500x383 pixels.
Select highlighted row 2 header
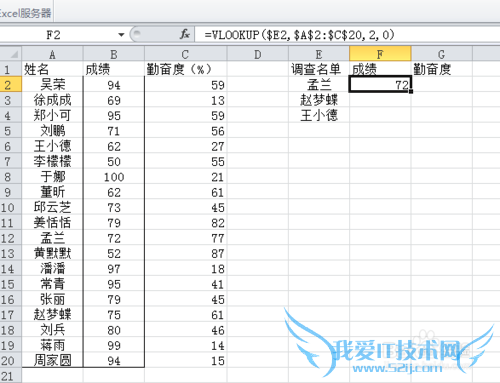click(x=11, y=84)
